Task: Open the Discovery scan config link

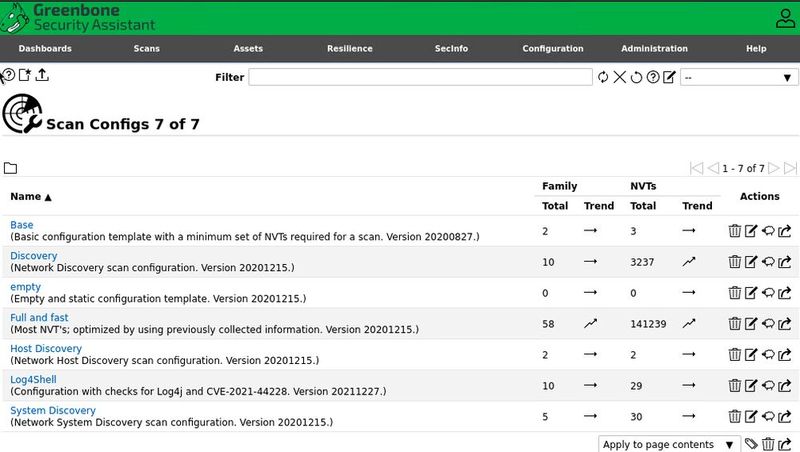Action: coord(34,256)
